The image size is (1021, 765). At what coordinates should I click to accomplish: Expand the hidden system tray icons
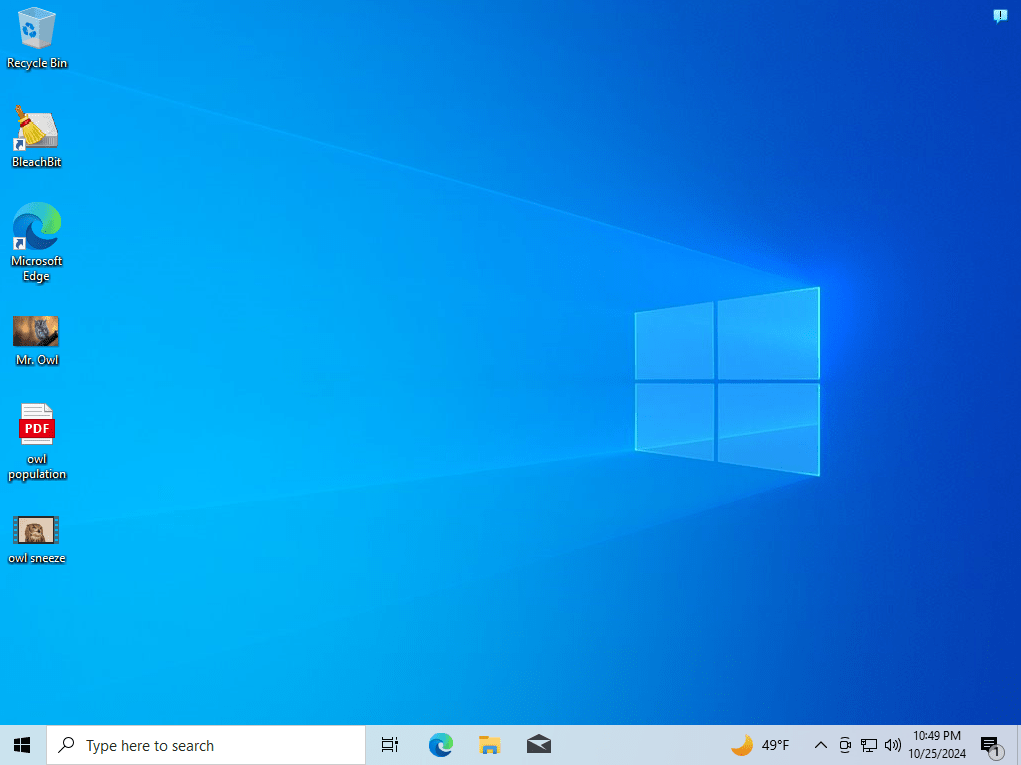820,745
